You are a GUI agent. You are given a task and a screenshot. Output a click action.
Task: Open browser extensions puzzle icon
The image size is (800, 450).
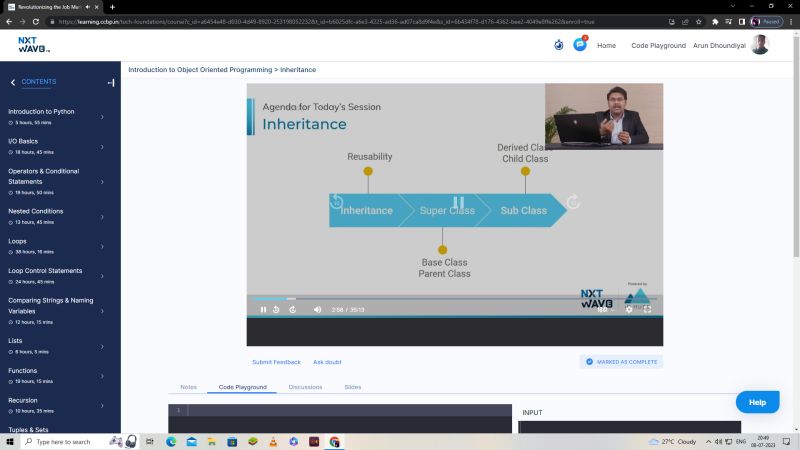pyautogui.click(x=715, y=21)
